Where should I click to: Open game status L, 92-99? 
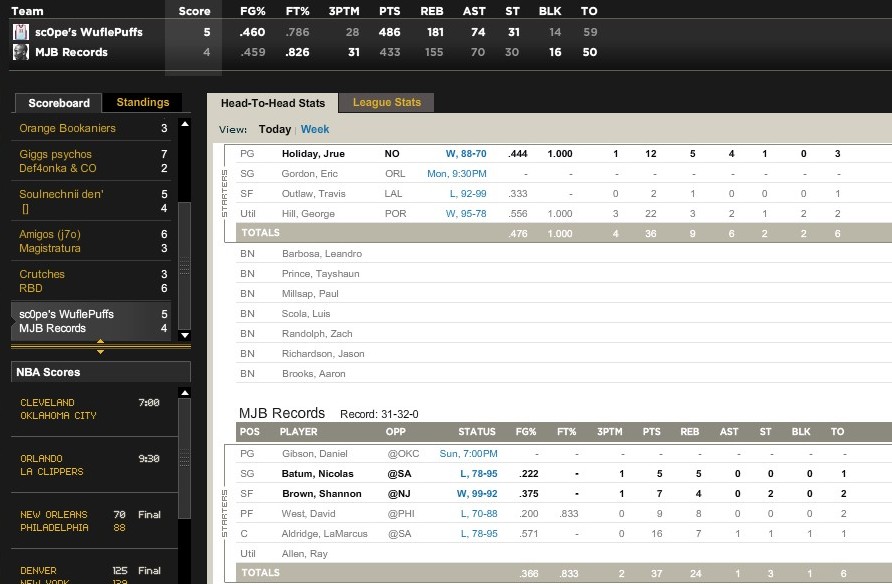pyautogui.click(x=468, y=193)
